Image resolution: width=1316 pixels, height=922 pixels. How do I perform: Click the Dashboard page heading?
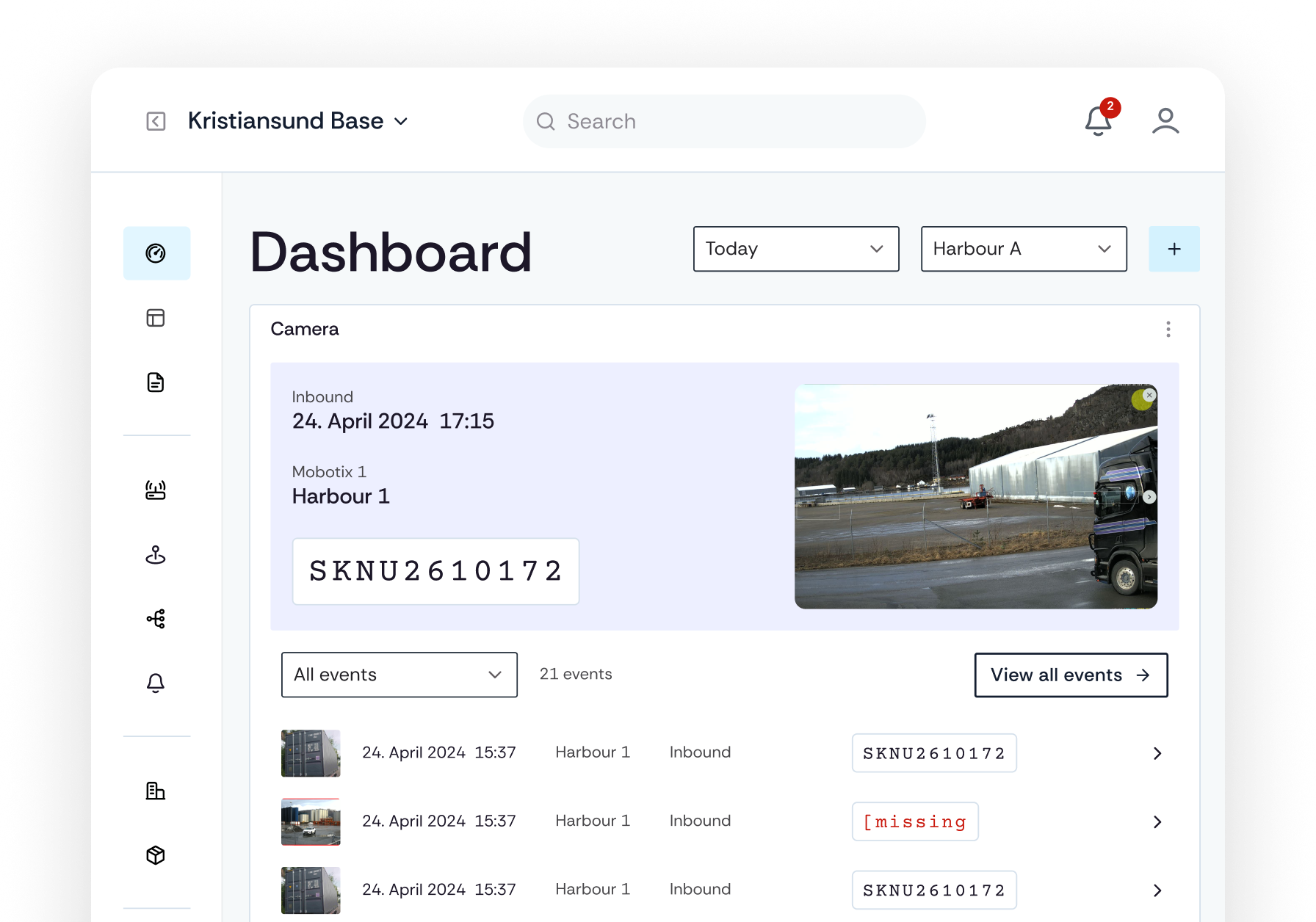tap(391, 252)
